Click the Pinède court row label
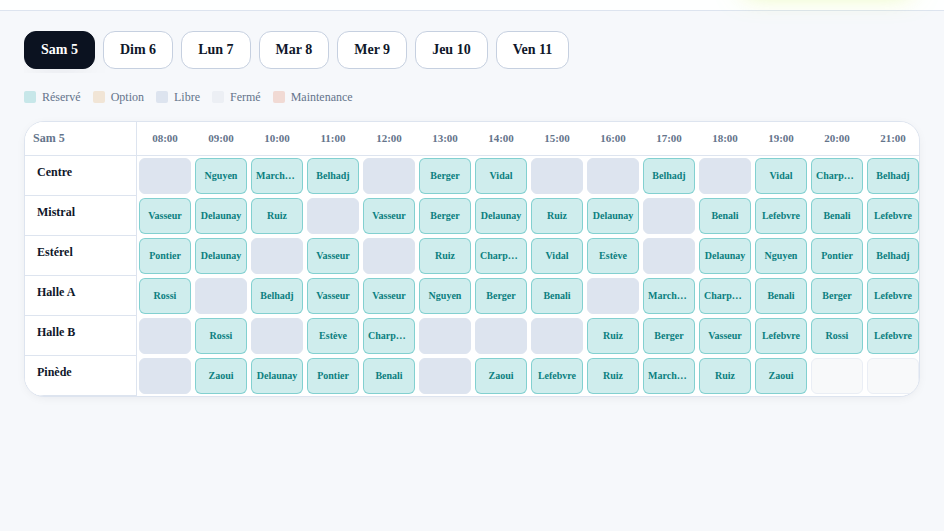 [54, 372]
